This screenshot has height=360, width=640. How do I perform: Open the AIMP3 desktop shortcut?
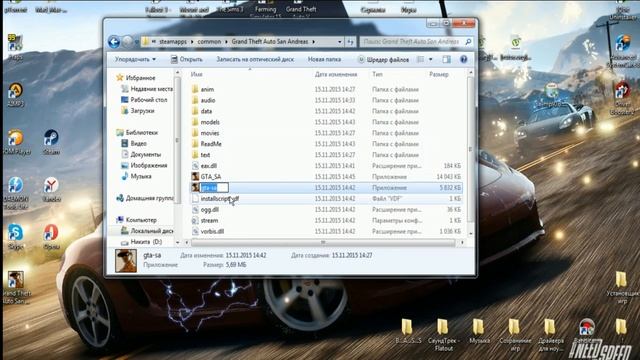coord(16,94)
